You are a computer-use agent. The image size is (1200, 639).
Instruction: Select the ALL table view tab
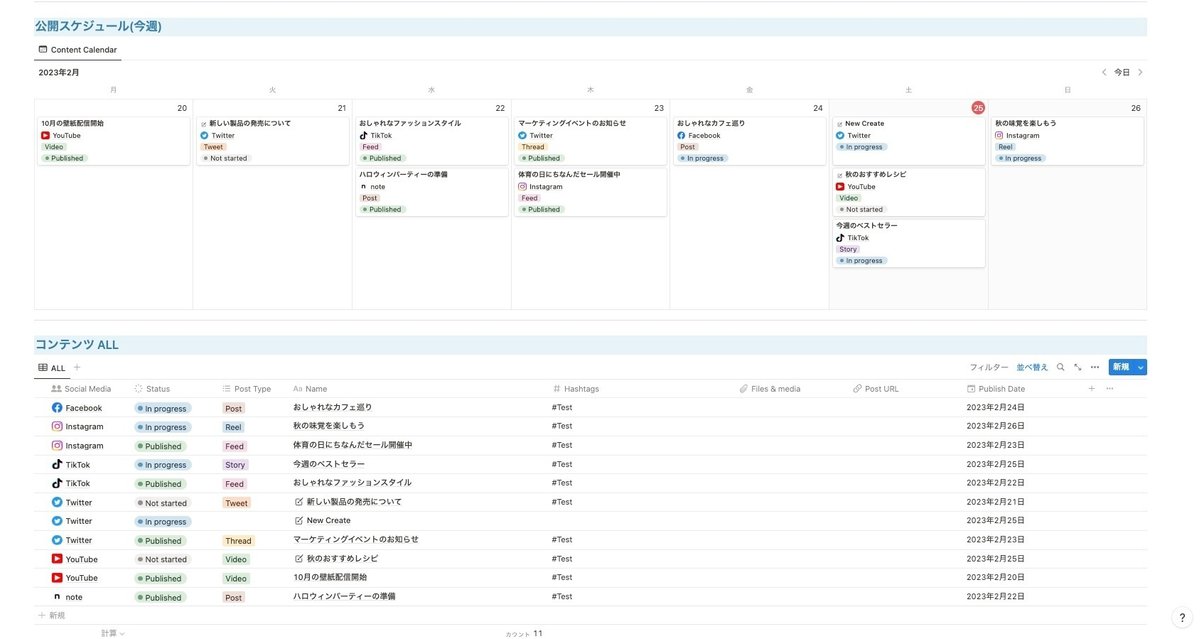(51, 365)
